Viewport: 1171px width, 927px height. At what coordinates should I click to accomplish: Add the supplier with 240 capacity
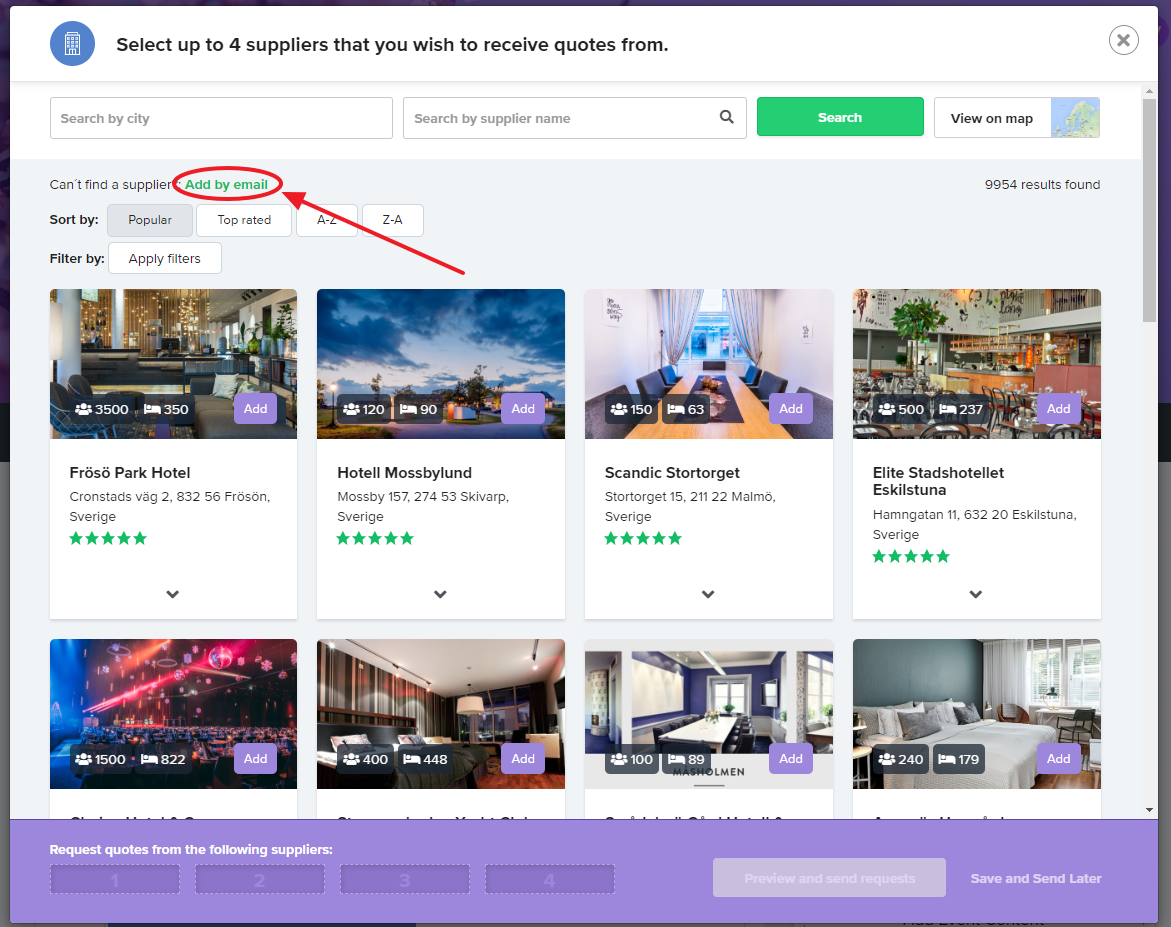coord(1058,758)
